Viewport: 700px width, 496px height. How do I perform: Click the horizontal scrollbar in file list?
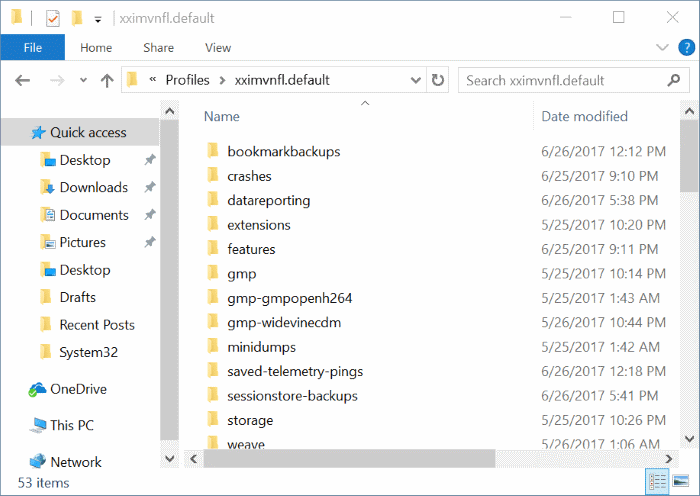click(340, 458)
